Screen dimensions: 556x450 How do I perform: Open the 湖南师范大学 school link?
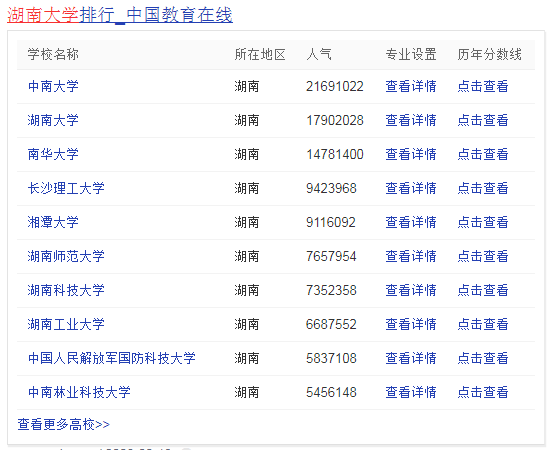(x=66, y=256)
